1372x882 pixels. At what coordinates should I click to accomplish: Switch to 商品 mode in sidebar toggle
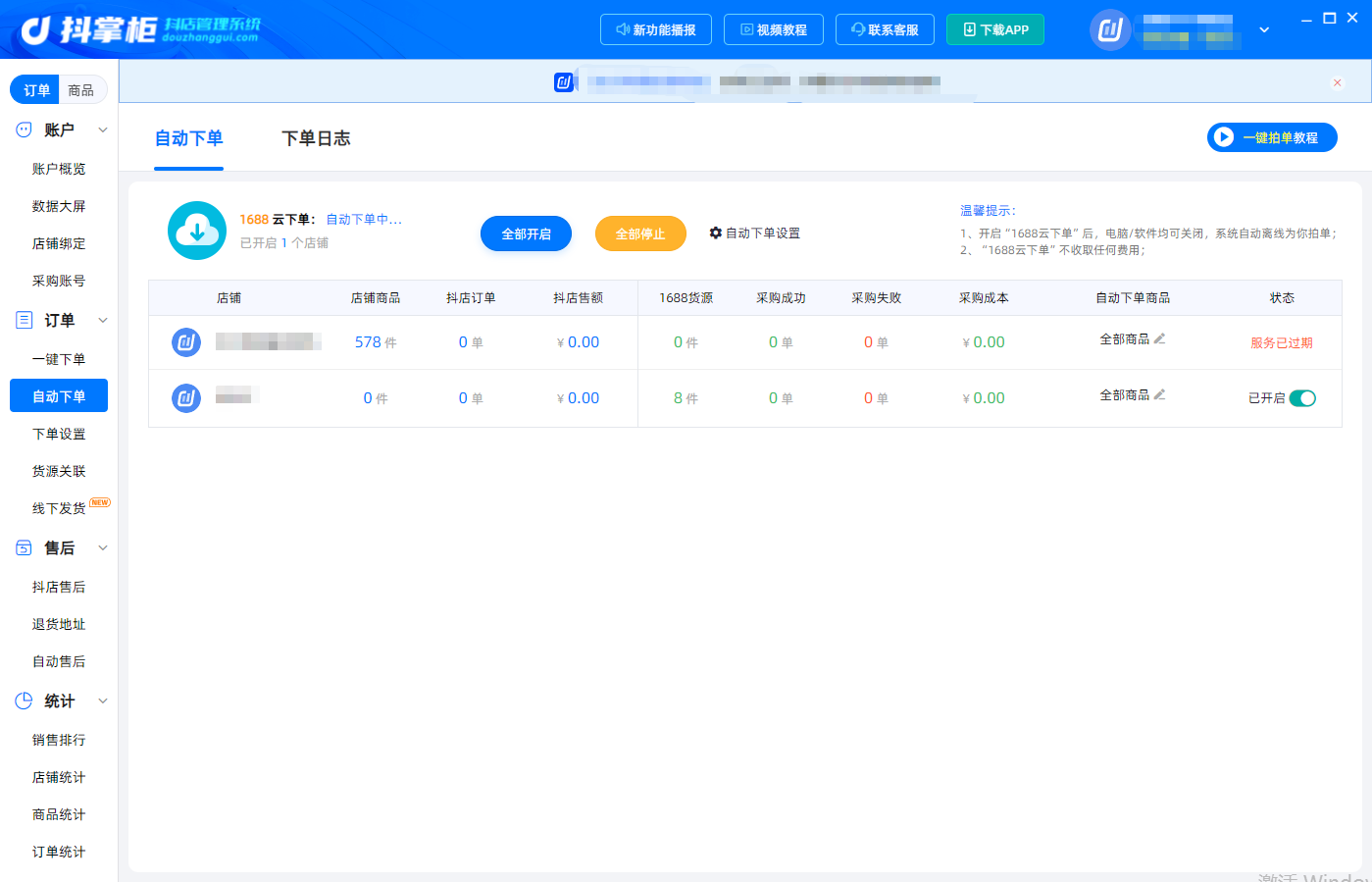[x=81, y=90]
